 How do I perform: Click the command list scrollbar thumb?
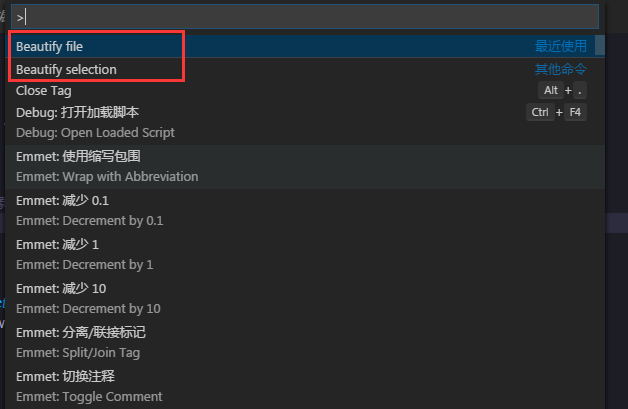pos(600,46)
